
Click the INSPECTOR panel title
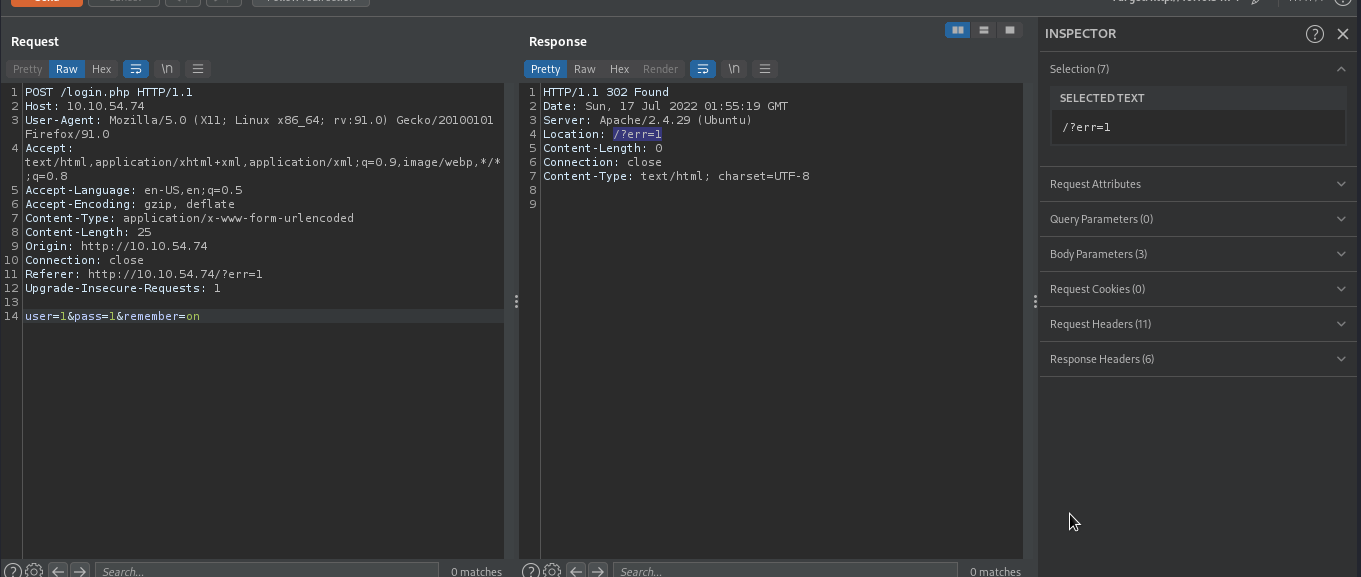1081,34
